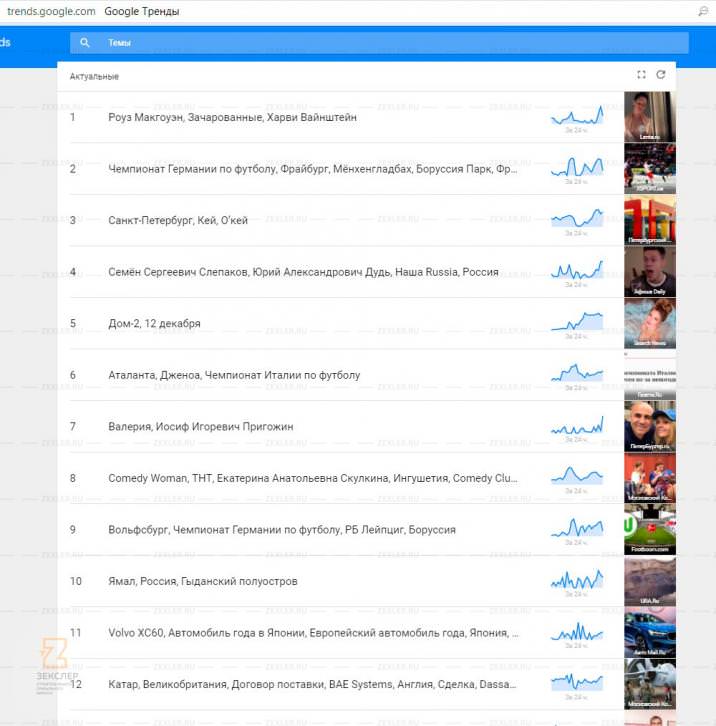Click thumbnail for Роуз Макгоуэн trend
Viewport: 716px width, 726px height.
pos(650,117)
